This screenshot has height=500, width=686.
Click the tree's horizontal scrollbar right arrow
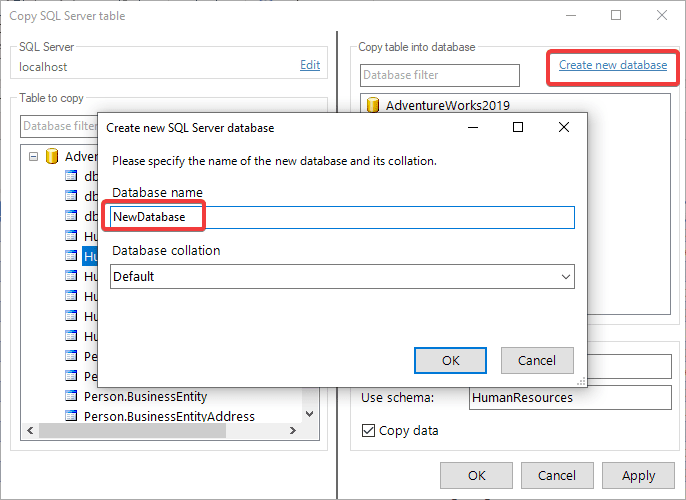pyautogui.click(x=292, y=431)
